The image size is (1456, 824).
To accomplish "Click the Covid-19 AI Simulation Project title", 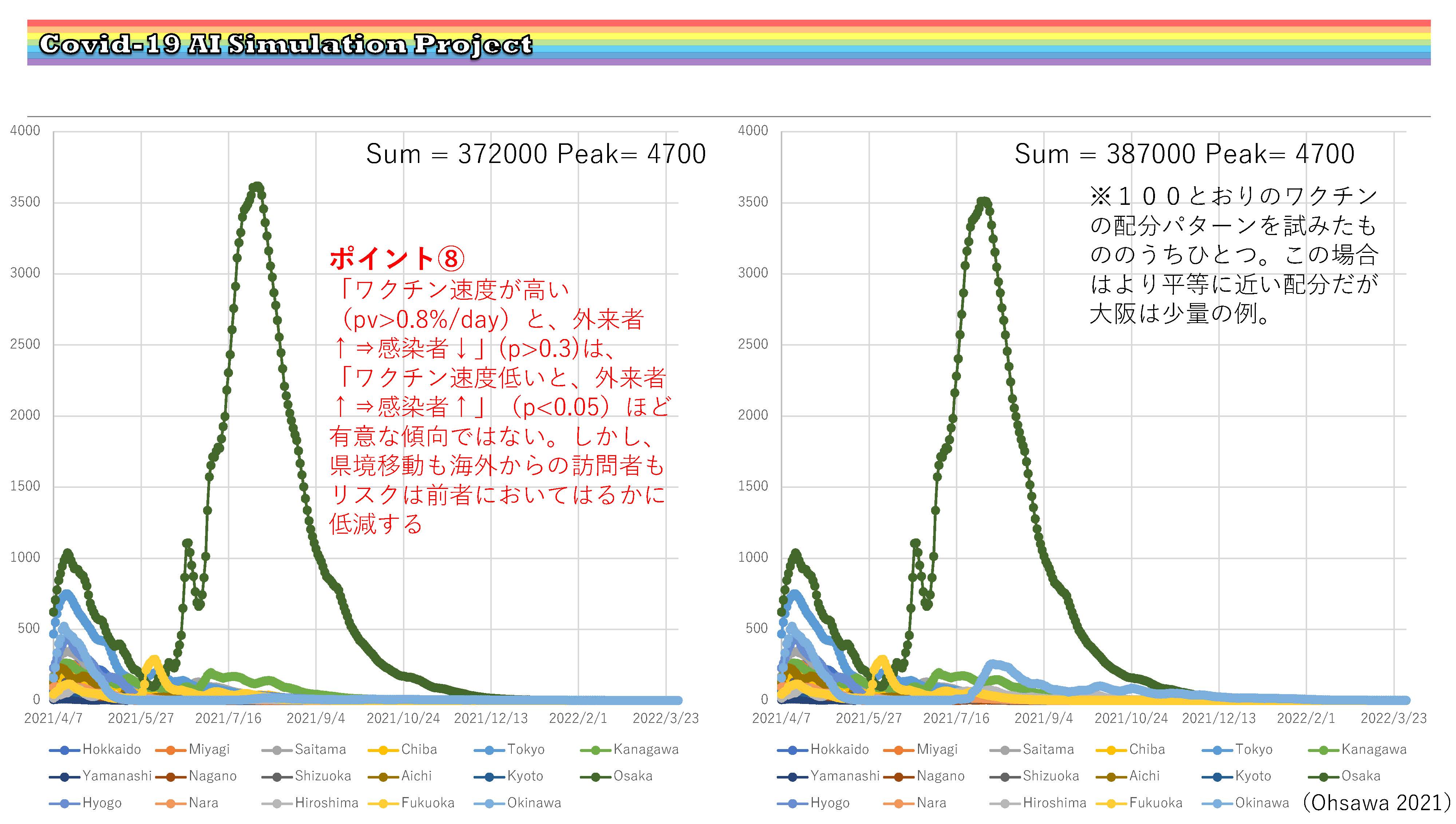I will click(286, 44).
